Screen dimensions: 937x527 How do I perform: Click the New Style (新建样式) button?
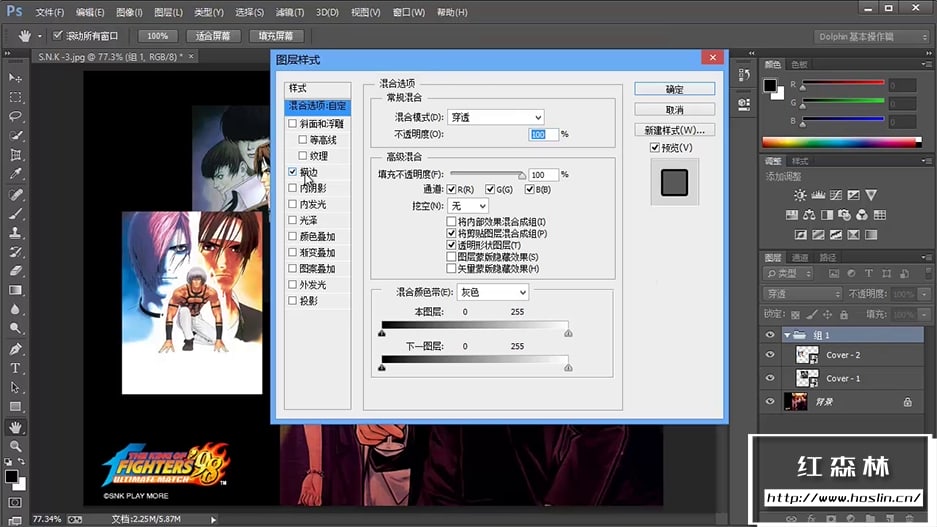tap(675, 130)
